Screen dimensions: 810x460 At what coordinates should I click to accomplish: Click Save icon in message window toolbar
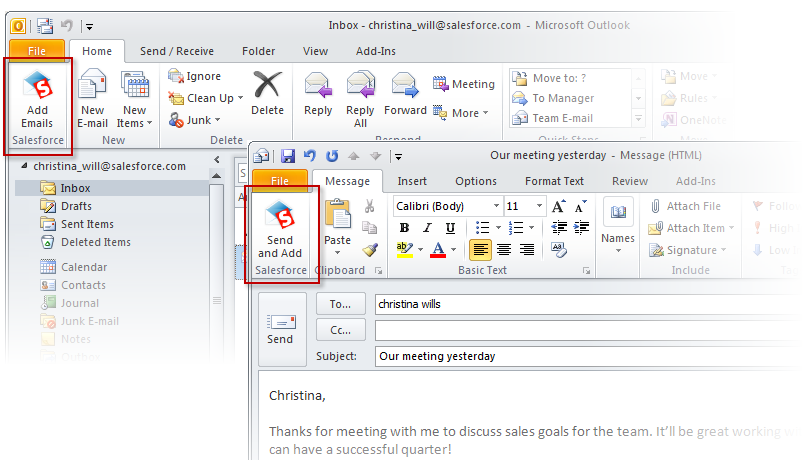[x=288, y=156]
